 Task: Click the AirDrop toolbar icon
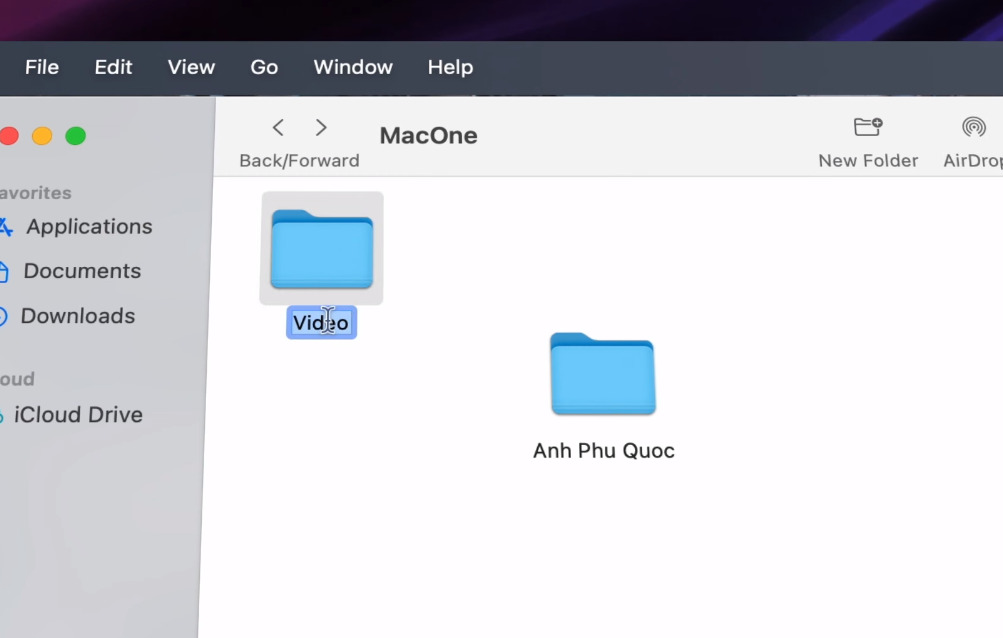974,127
